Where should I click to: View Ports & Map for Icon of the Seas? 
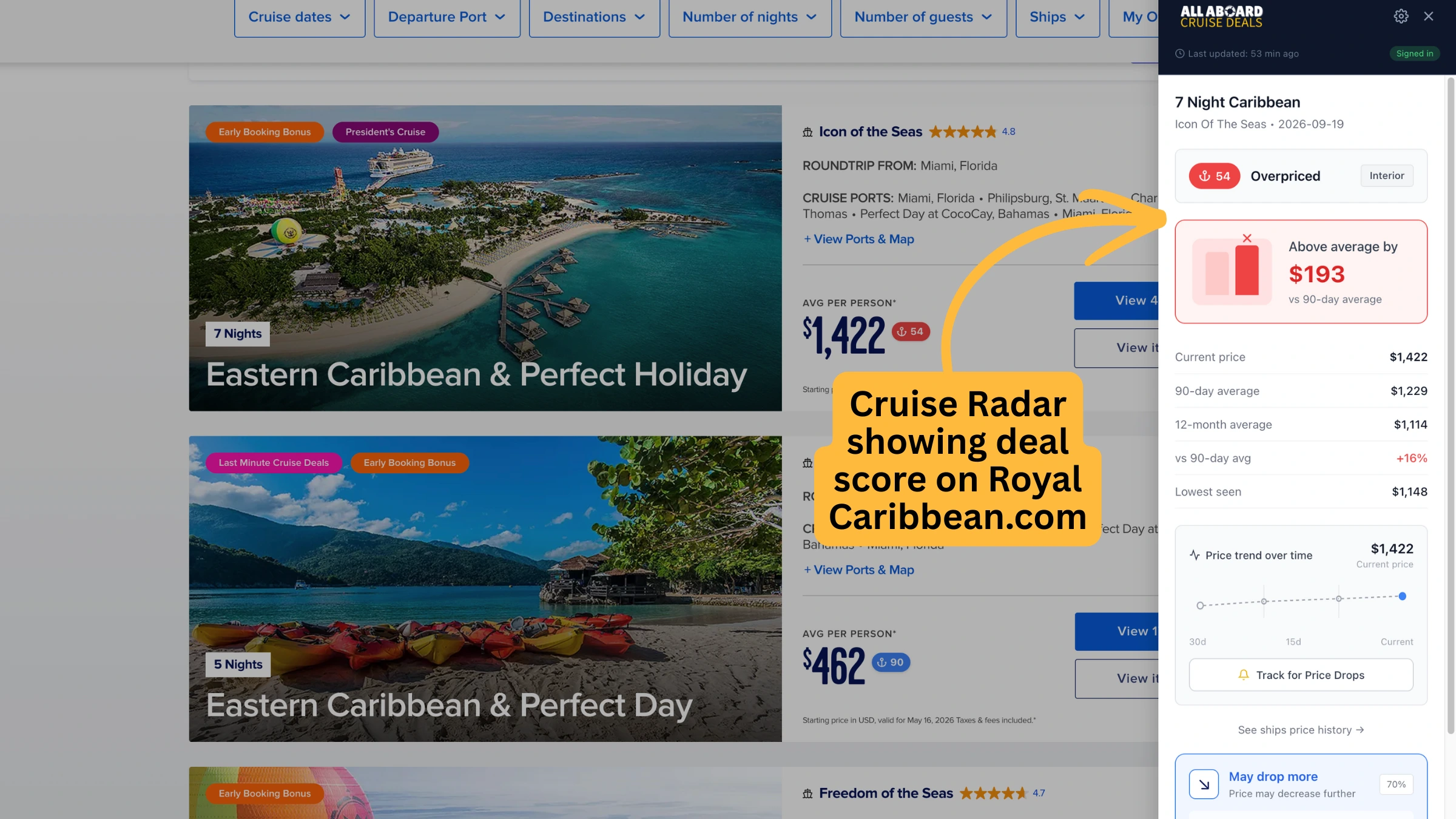(x=858, y=240)
